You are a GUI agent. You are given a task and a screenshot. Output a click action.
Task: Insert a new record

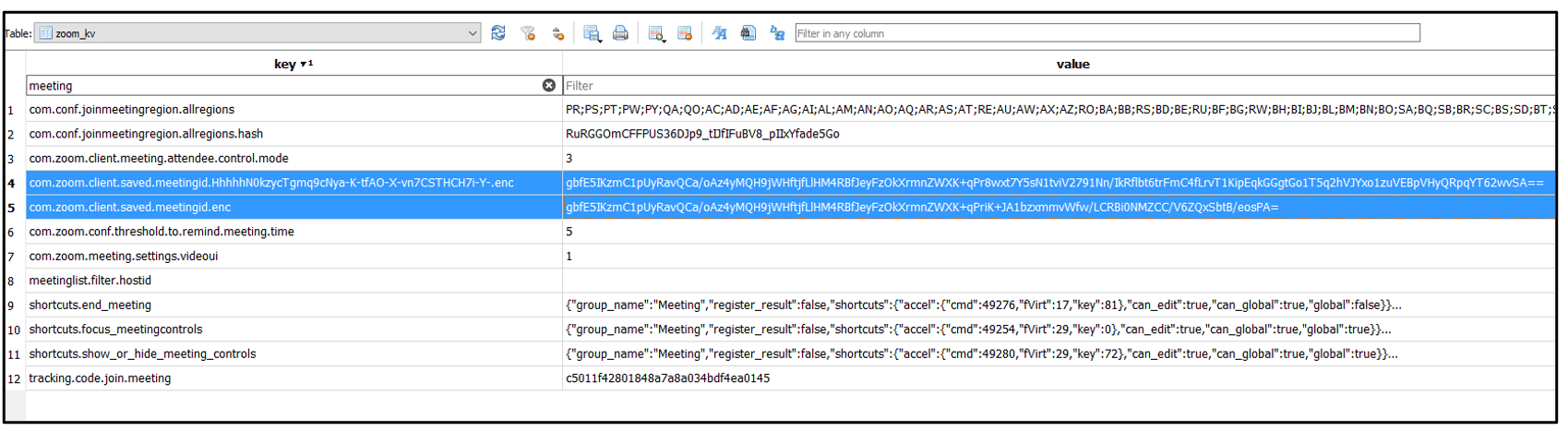click(x=656, y=33)
